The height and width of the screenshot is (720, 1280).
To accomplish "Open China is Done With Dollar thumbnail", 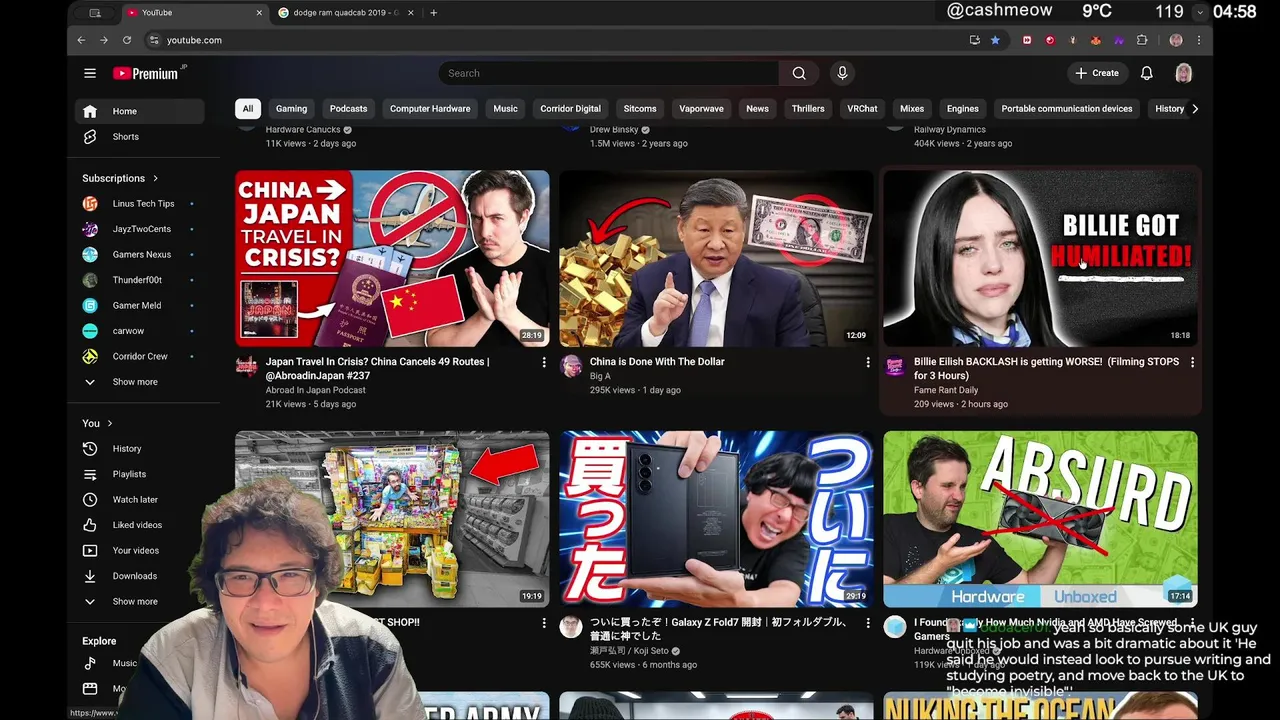I will (716, 258).
